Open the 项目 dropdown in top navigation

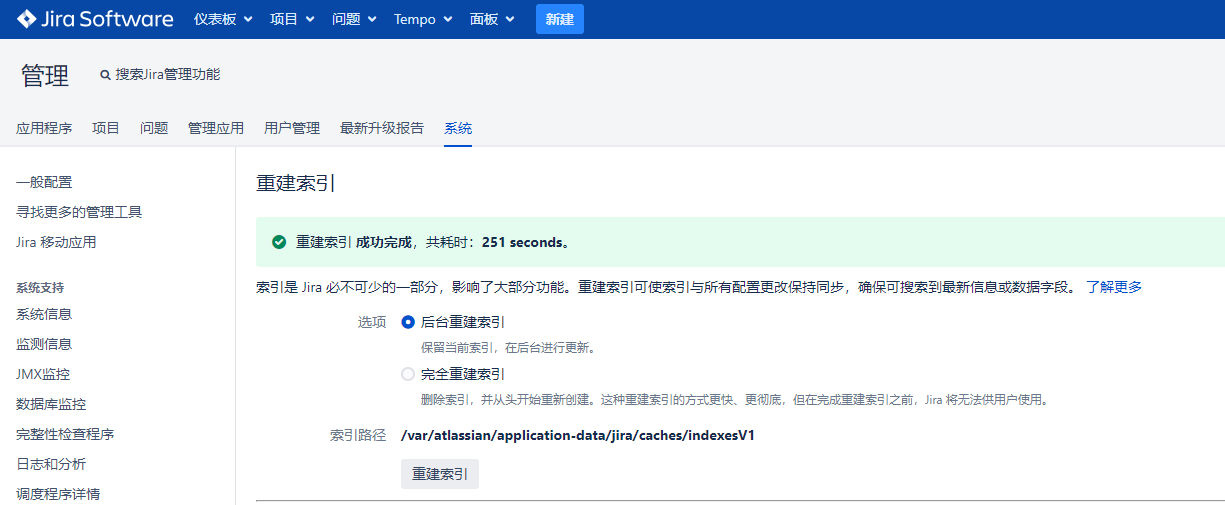click(292, 19)
